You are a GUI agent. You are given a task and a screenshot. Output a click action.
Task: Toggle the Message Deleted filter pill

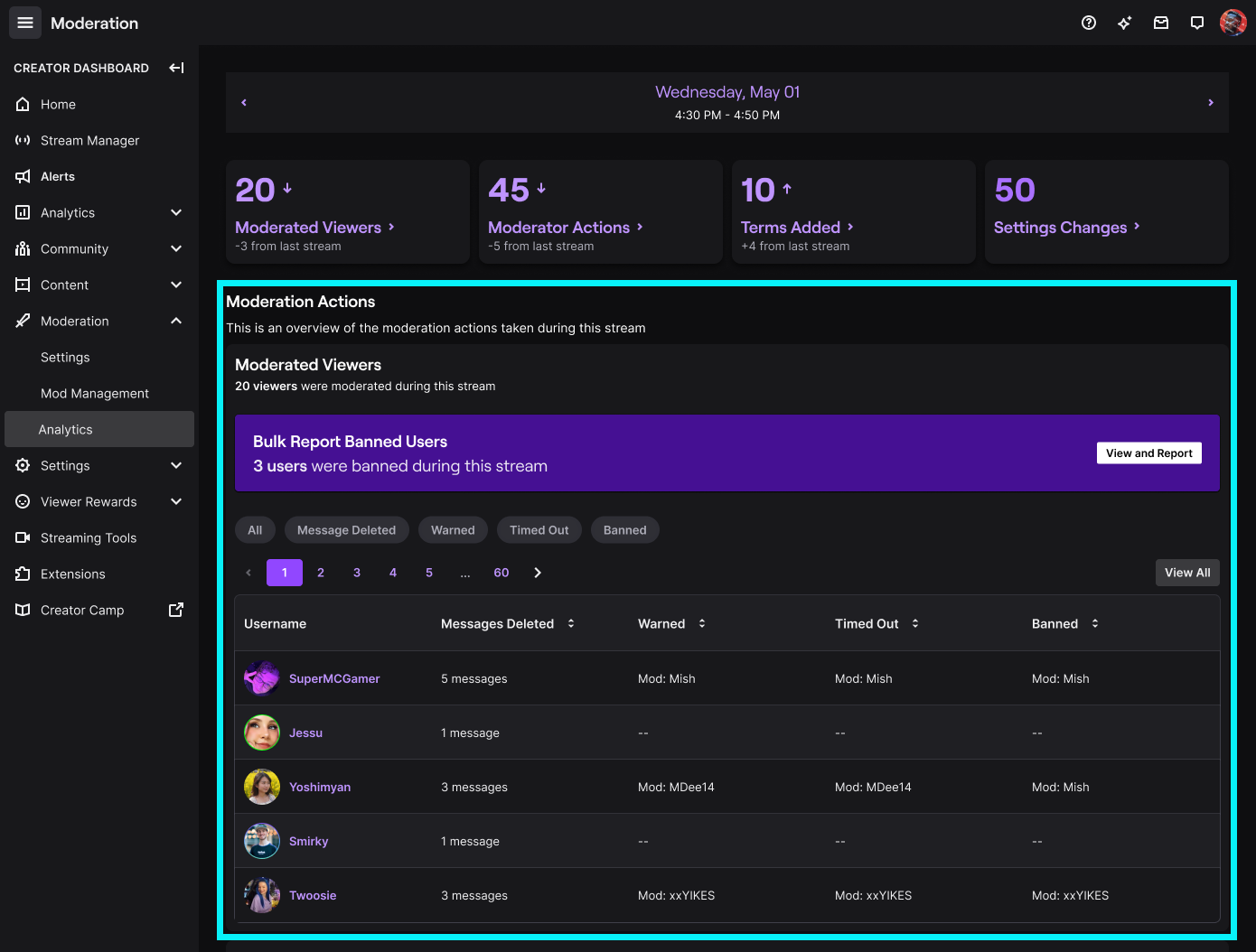coord(346,529)
